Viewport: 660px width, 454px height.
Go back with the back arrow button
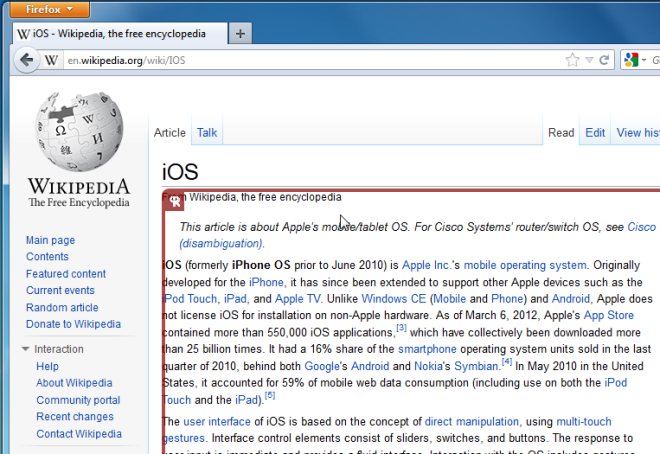(27, 60)
